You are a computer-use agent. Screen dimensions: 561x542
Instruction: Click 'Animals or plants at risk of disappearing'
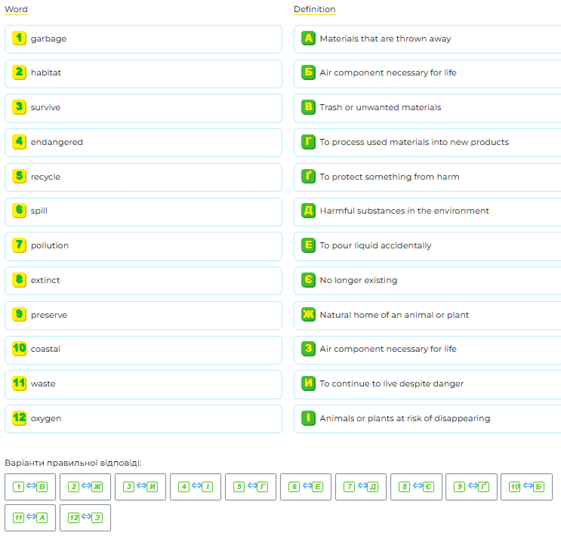(x=405, y=418)
